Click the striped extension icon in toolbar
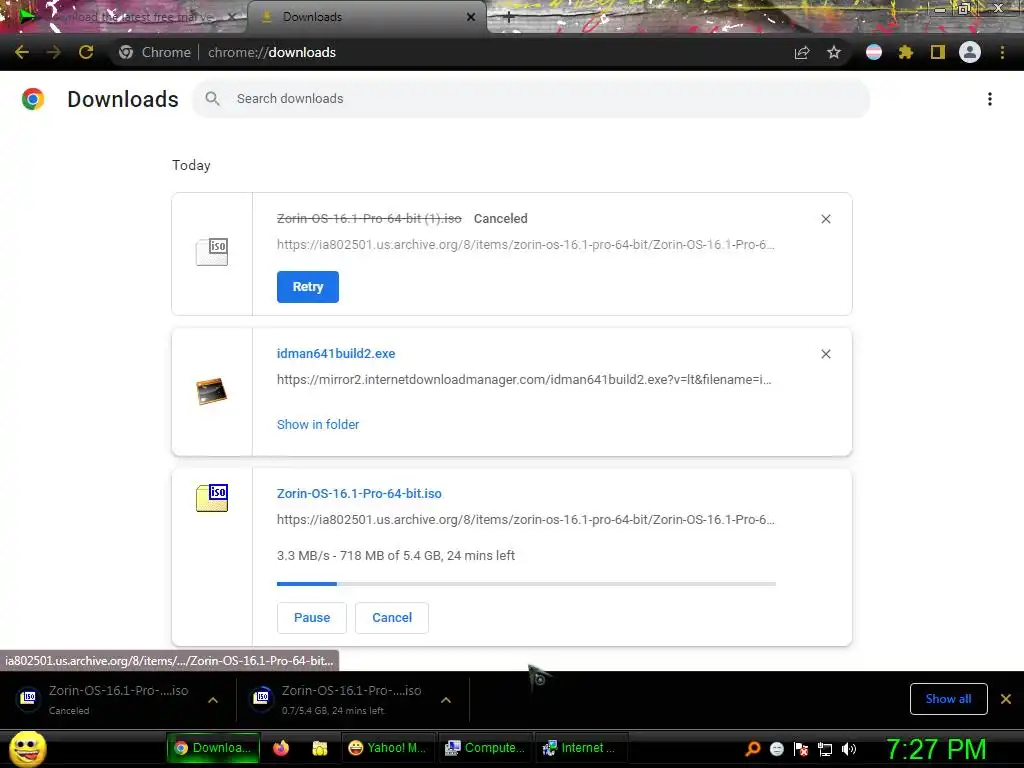This screenshot has height=768, width=1024. click(x=874, y=52)
